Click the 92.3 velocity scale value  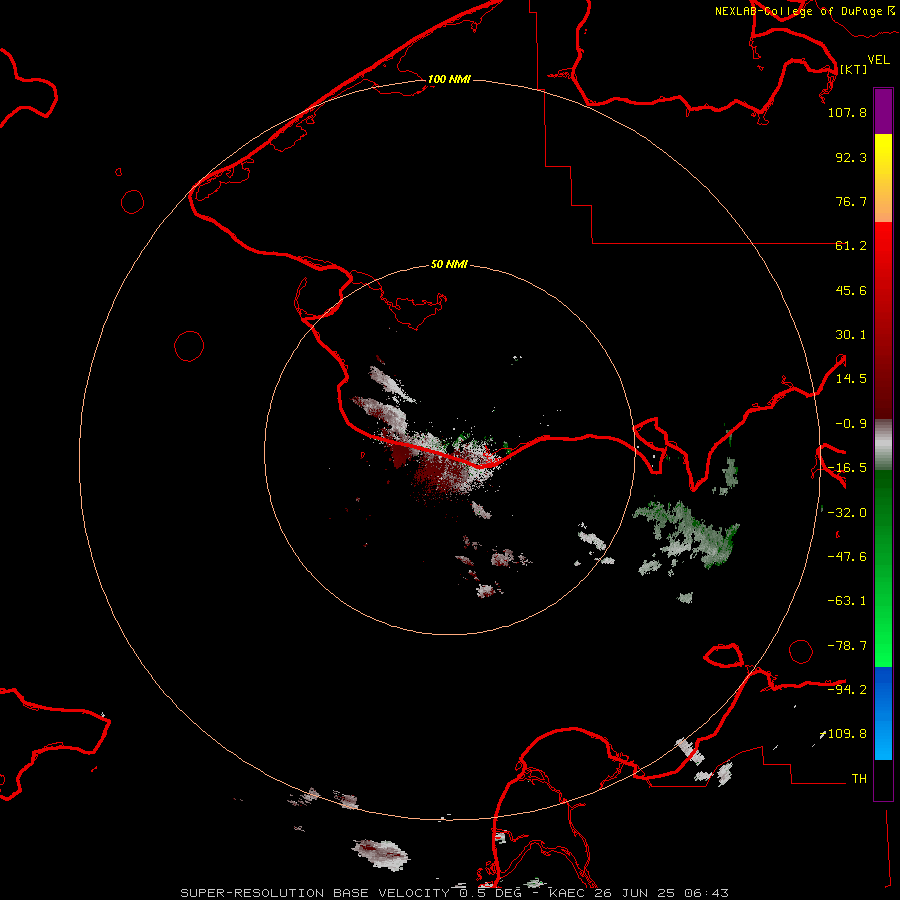pos(851,157)
